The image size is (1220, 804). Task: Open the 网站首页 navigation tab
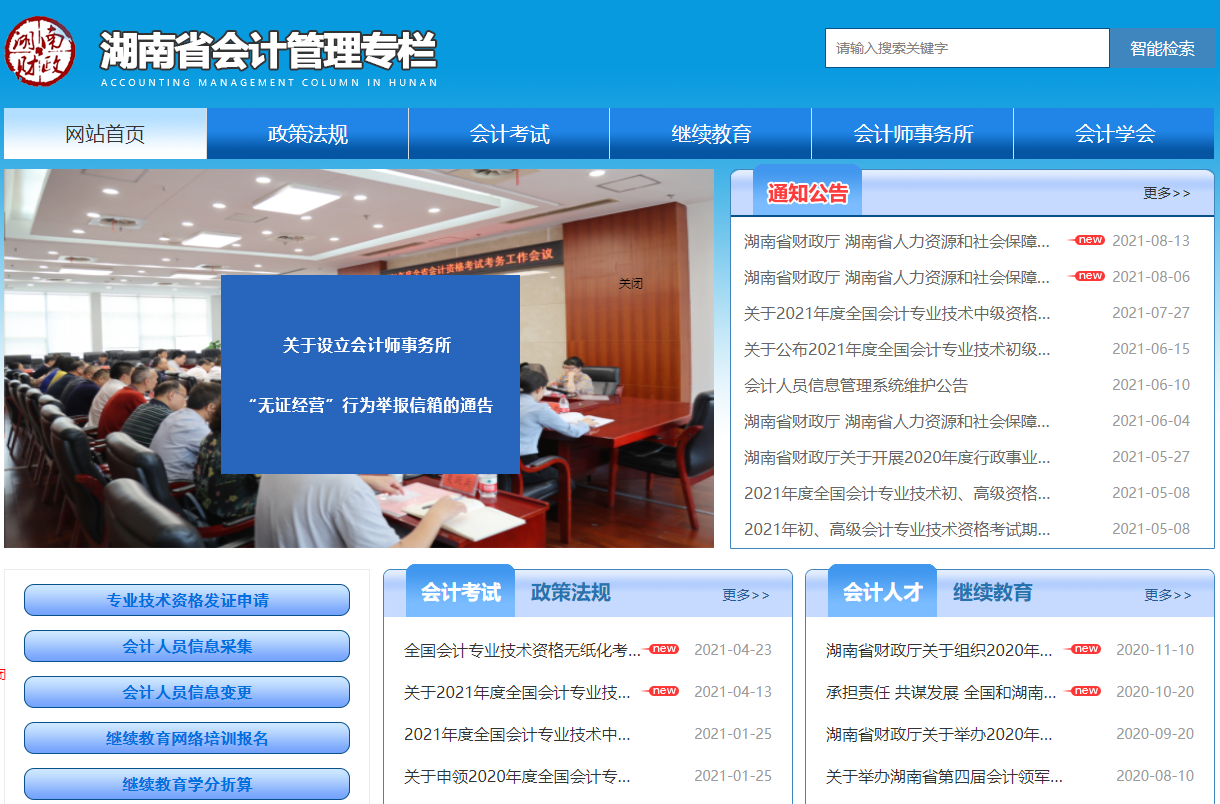coord(105,134)
